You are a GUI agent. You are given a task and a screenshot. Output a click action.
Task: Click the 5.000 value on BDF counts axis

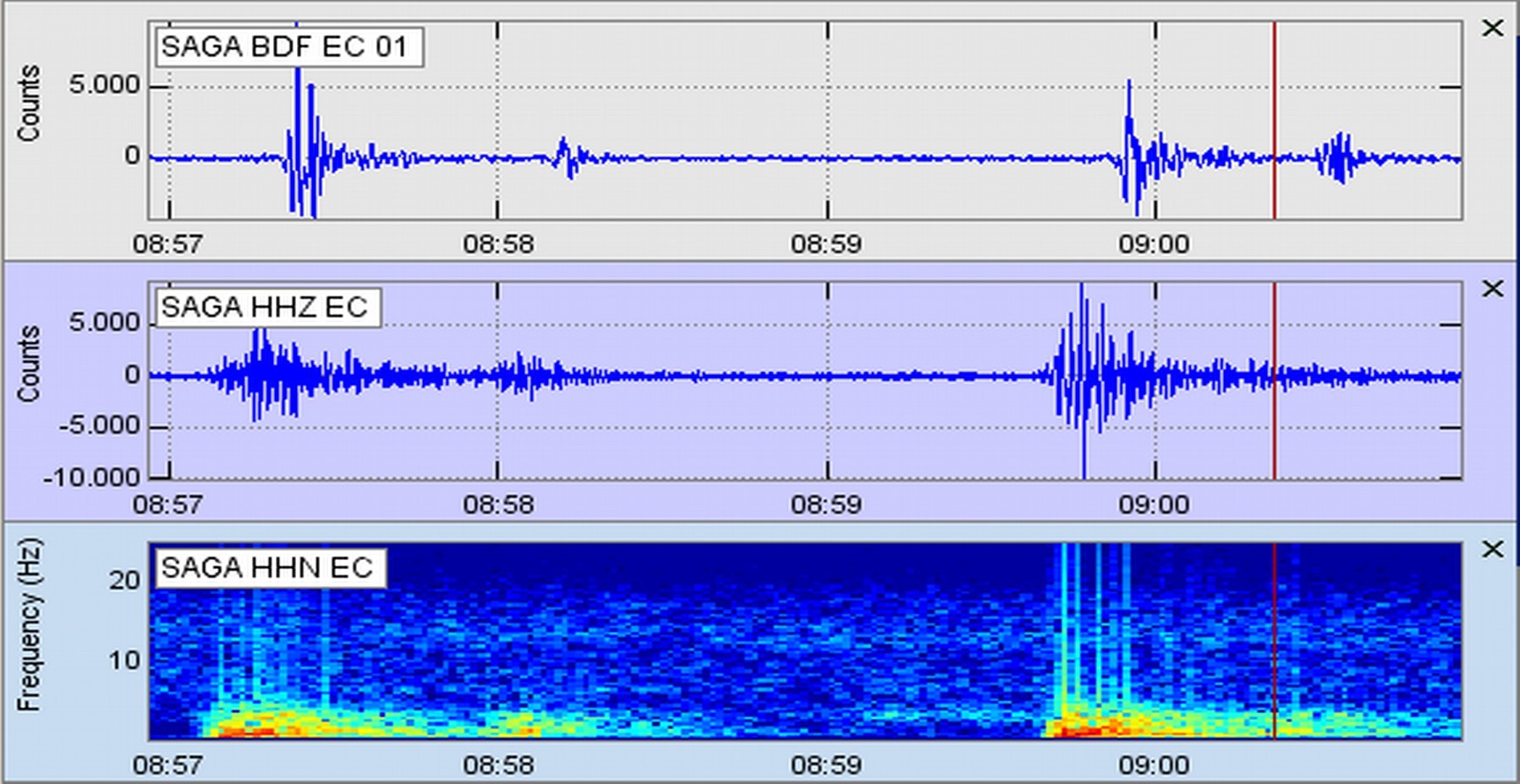(105, 85)
